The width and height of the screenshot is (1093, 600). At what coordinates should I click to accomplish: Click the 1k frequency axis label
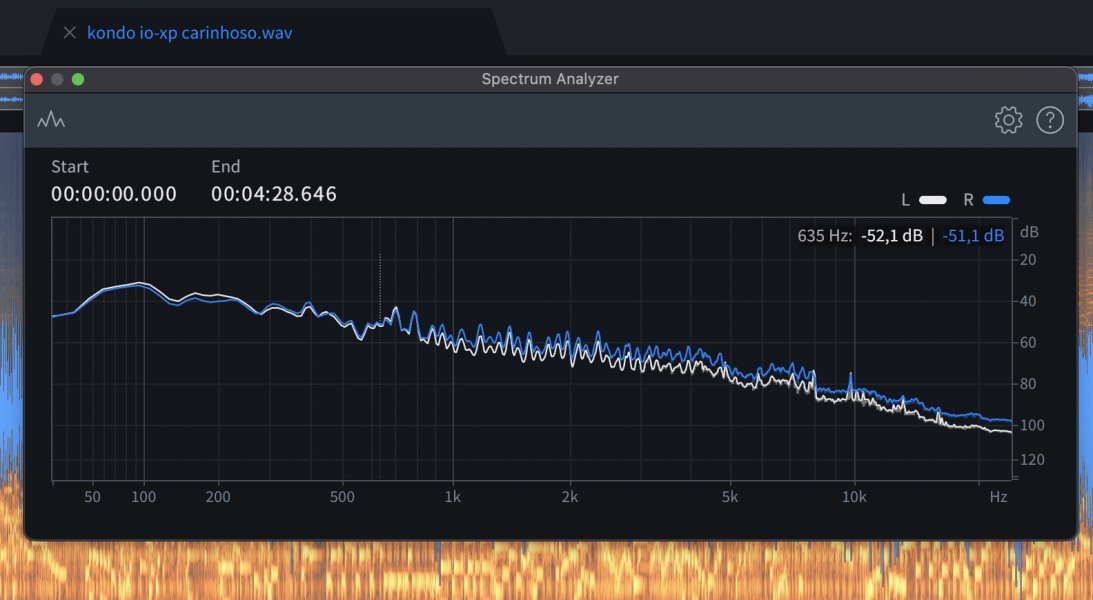pyautogui.click(x=452, y=497)
